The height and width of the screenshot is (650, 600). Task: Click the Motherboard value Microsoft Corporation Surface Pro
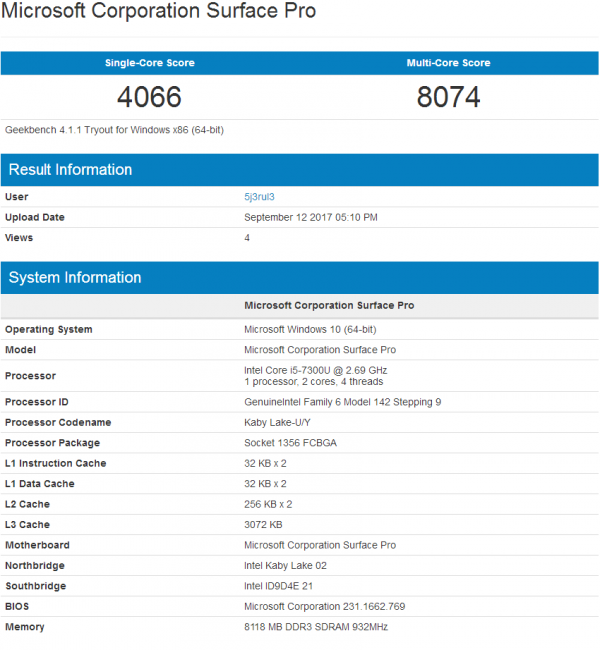pos(320,545)
